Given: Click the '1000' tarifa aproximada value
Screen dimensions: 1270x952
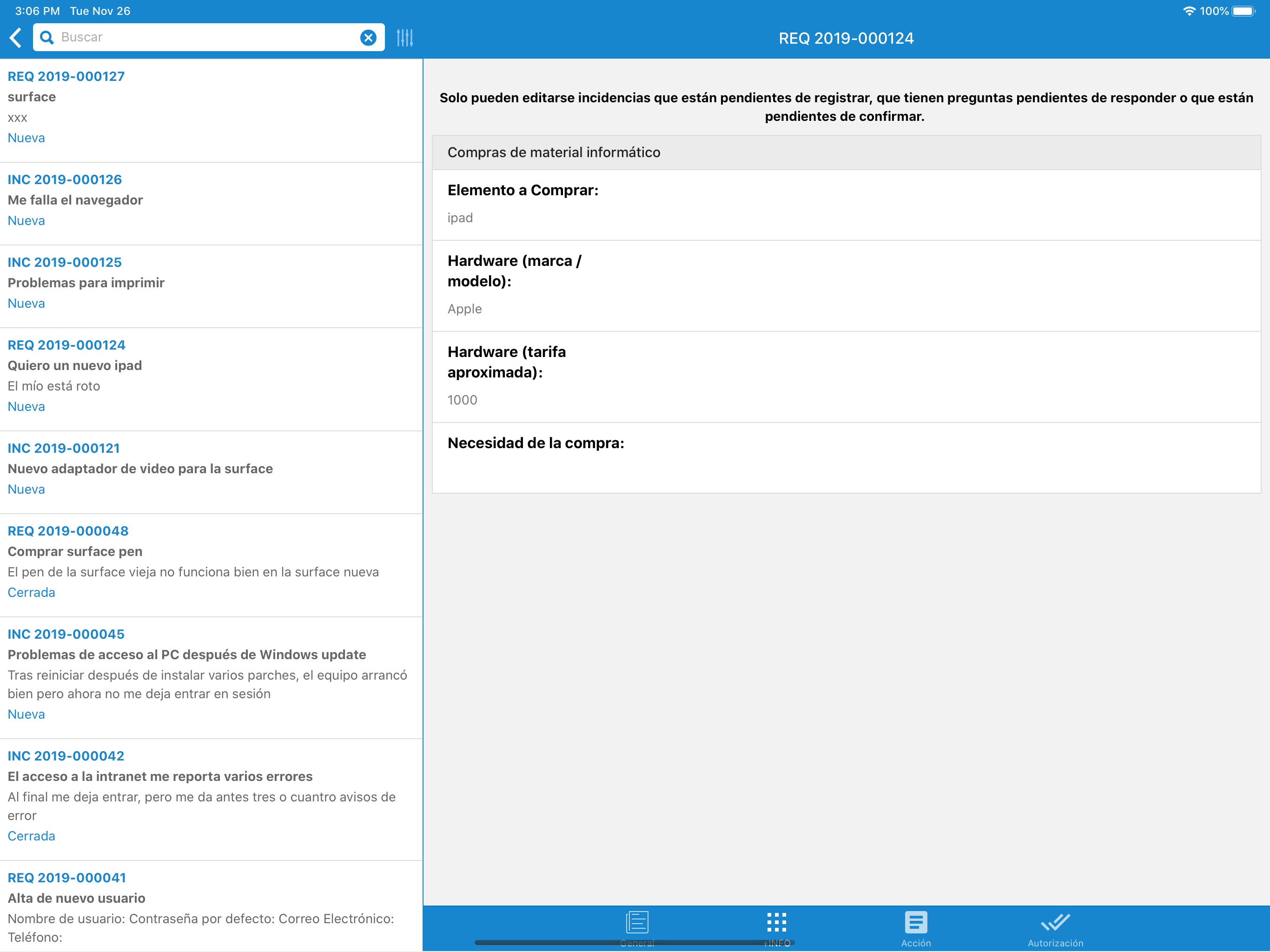Looking at the screenshot, I should (x=463, y=400).
